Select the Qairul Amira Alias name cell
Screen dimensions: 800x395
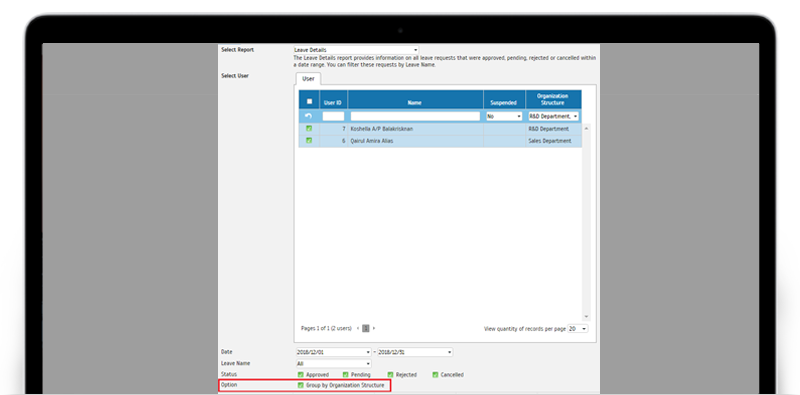(x=415, y=141)
